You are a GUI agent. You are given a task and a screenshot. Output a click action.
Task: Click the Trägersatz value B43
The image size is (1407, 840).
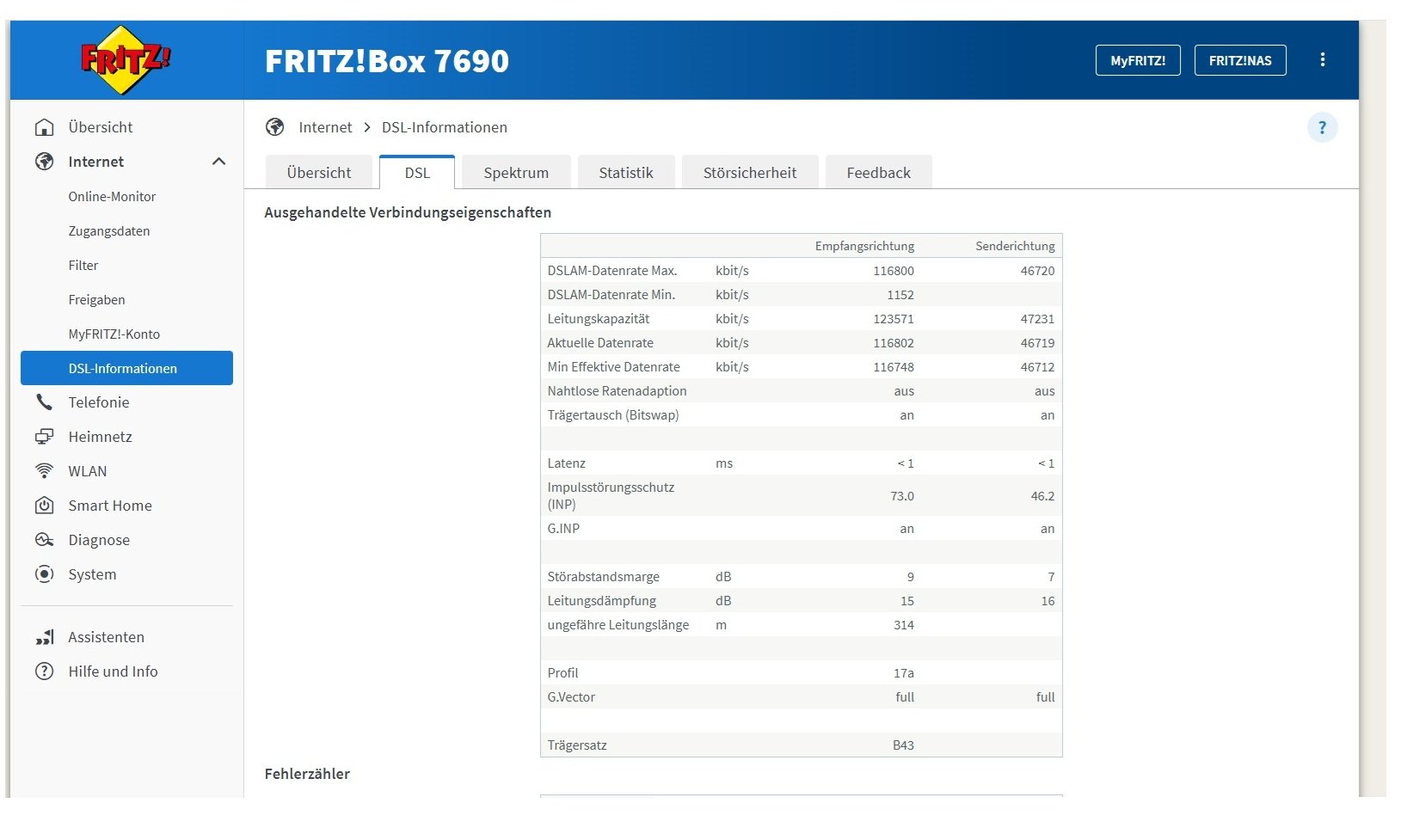coord(903,745)
